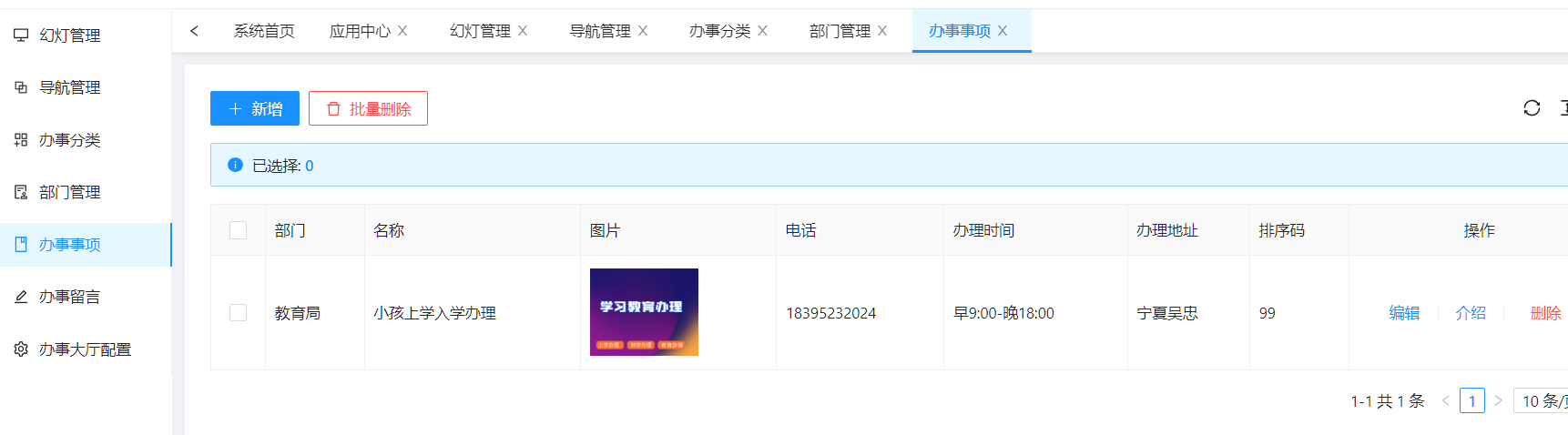Close the 导航管理 tab
The image size is (1568, 435).
[x=643, y=31]
